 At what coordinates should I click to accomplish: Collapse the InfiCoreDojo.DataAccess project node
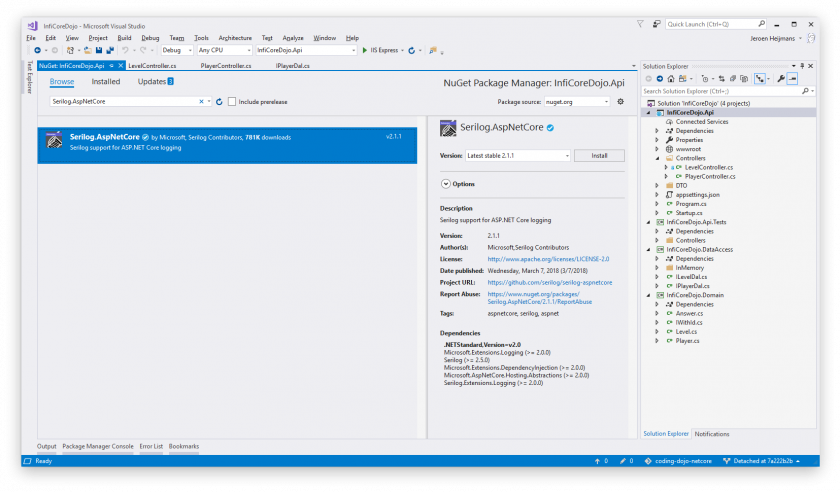tap(648, 250)
